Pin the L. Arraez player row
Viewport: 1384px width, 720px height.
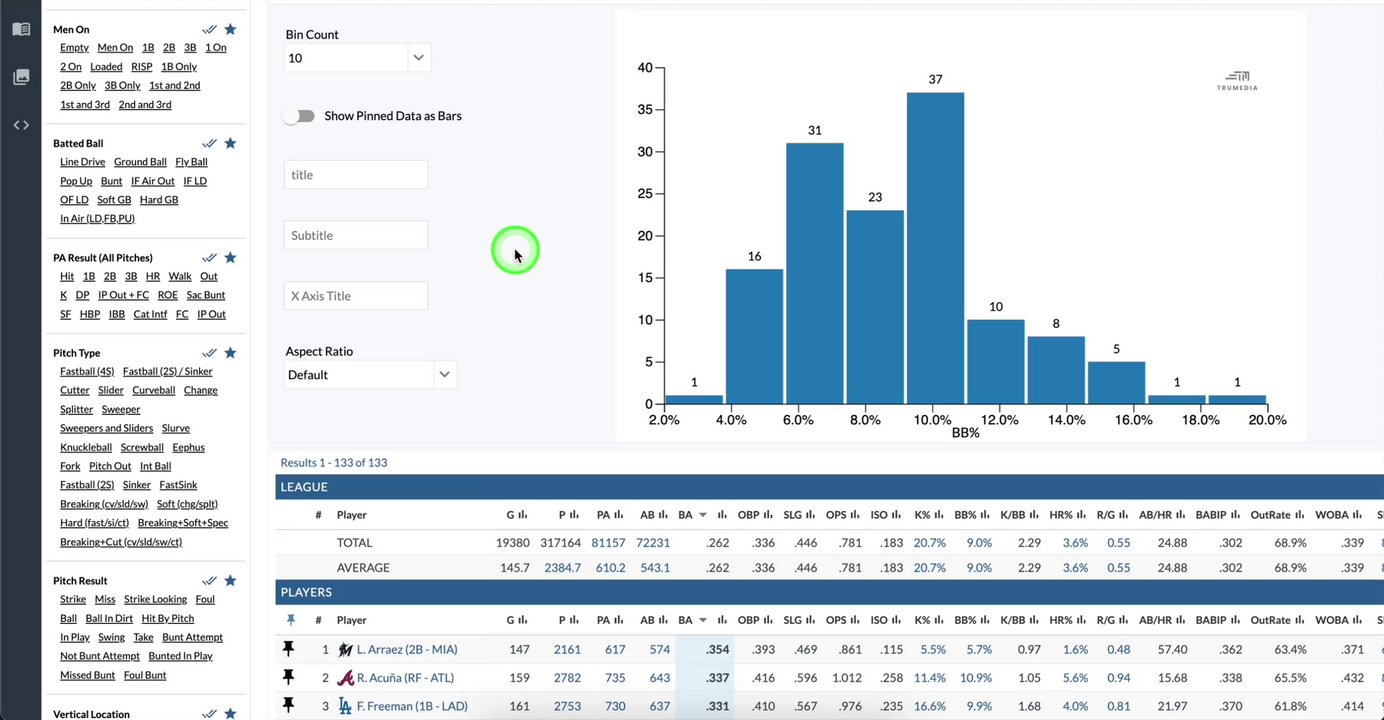point(289,649)
